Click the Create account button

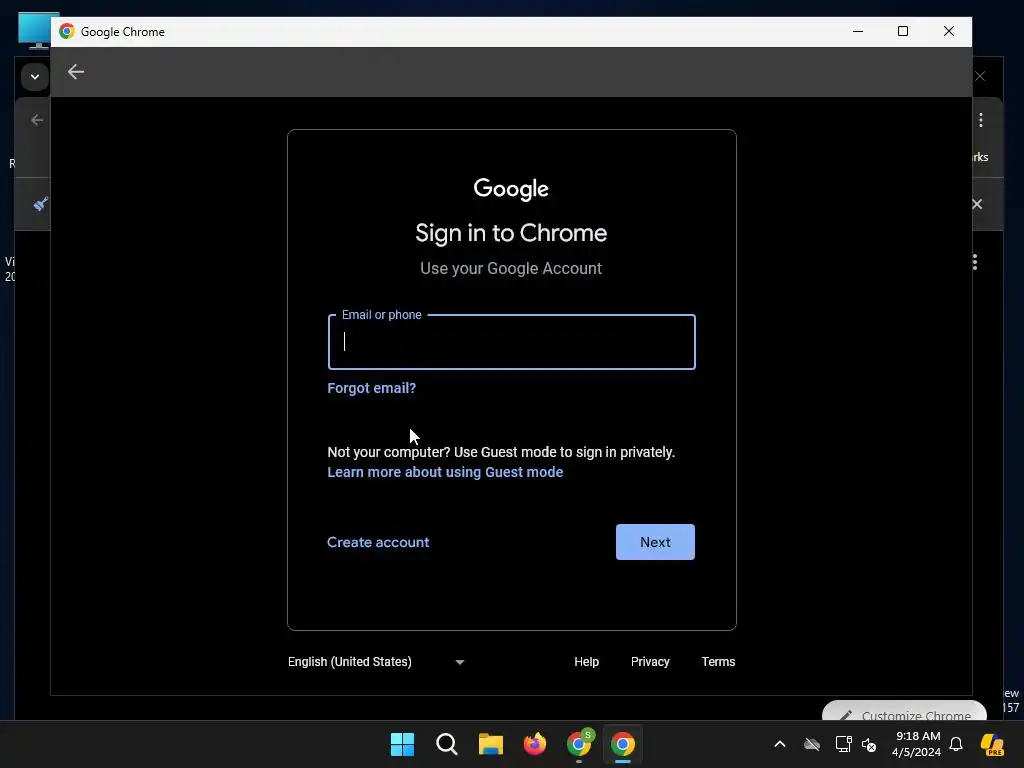377,542
